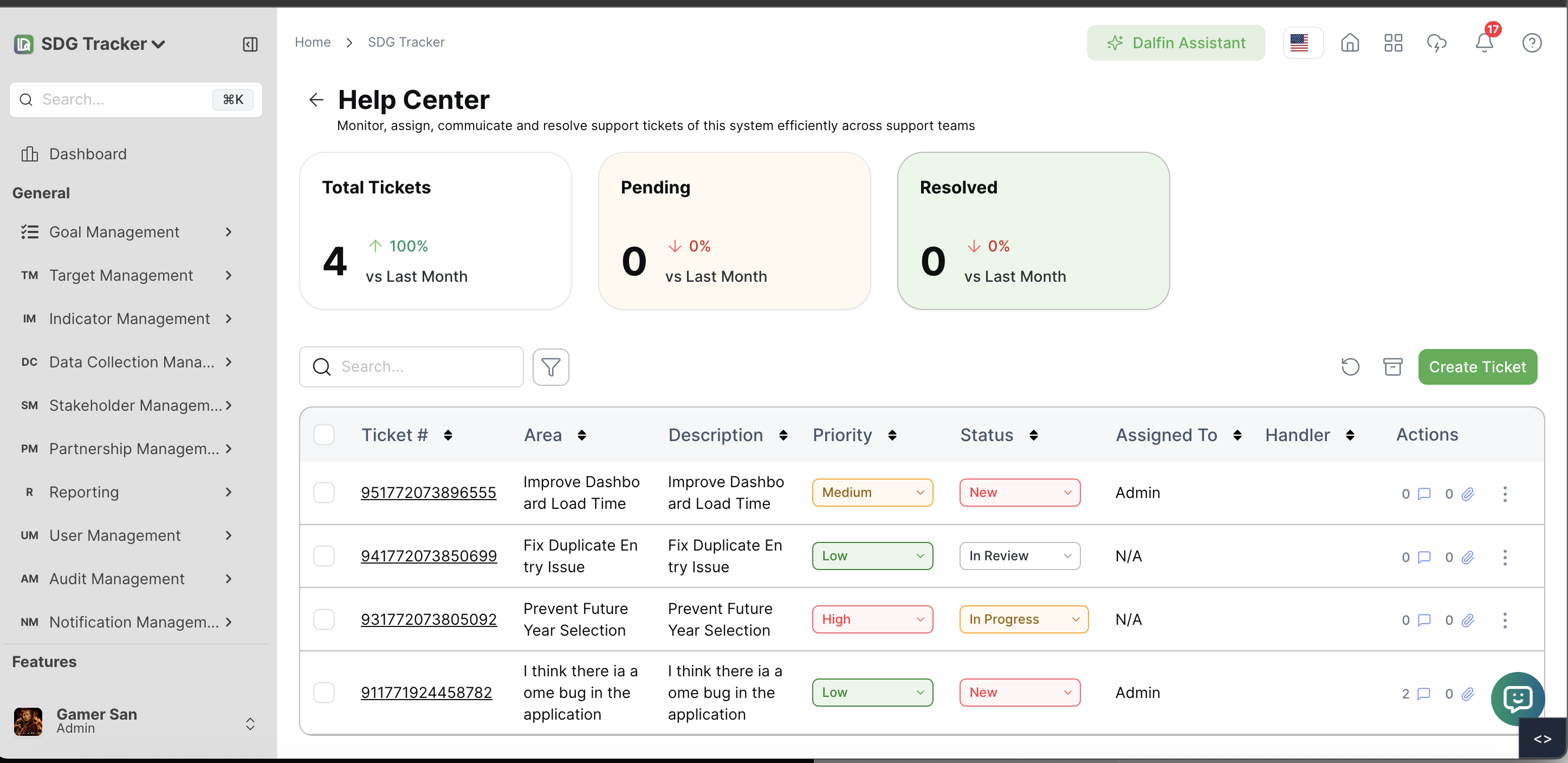Open the filter icon beside the search bar
This screenshot has height=763, width=1568.
pos(550,366)
